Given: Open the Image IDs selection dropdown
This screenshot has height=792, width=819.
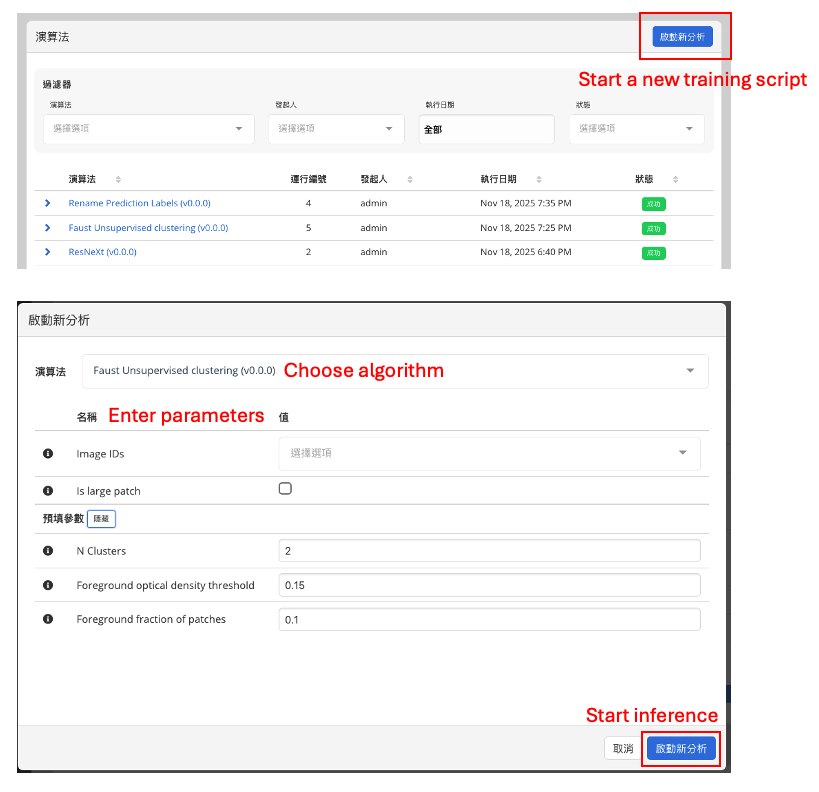Looking at the screenshot, I should pyautogui.click(x=488, y=453).
